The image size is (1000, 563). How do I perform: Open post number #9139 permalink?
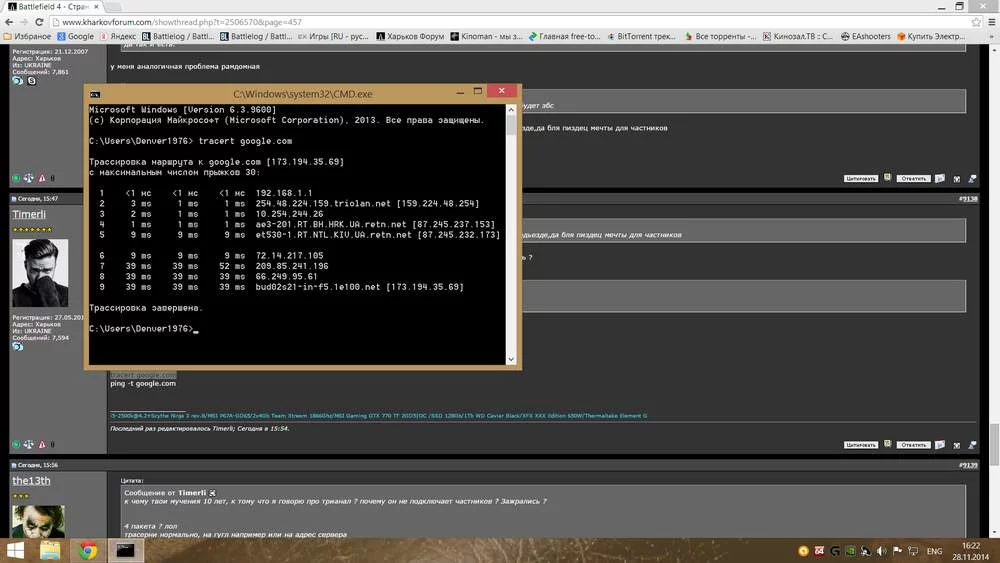(968, 465)
